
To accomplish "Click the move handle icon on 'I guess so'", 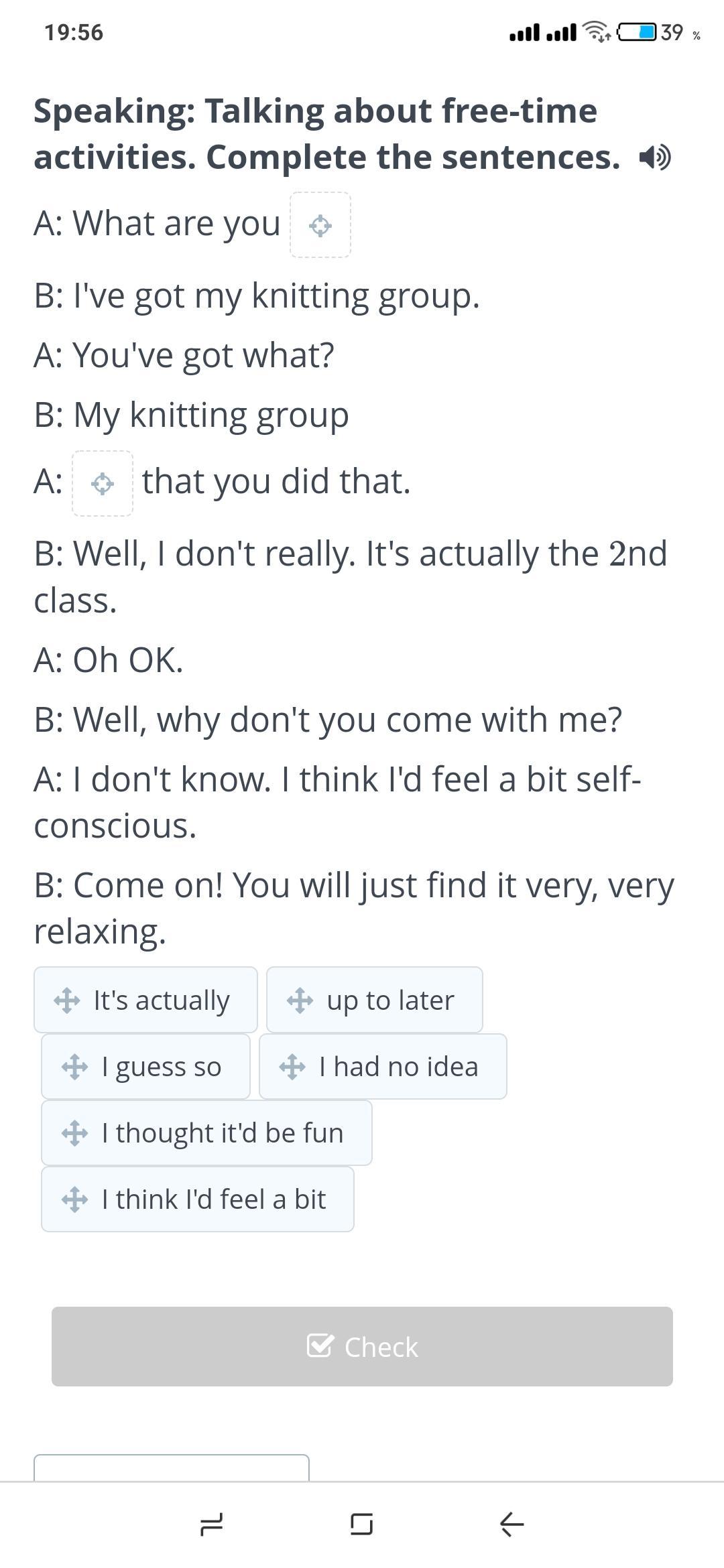I will click(74, 1067).
